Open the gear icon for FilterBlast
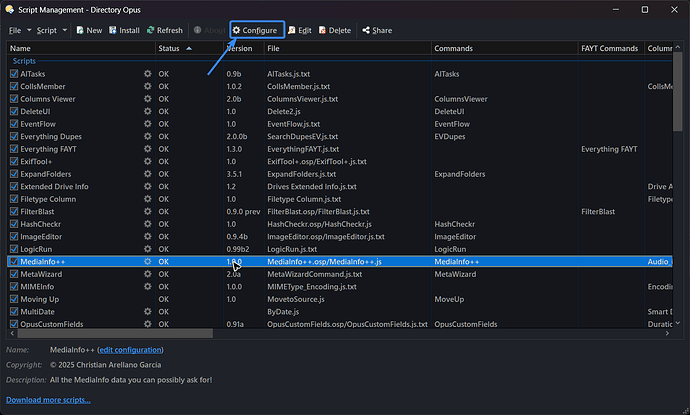 click(x=147, y=212)
